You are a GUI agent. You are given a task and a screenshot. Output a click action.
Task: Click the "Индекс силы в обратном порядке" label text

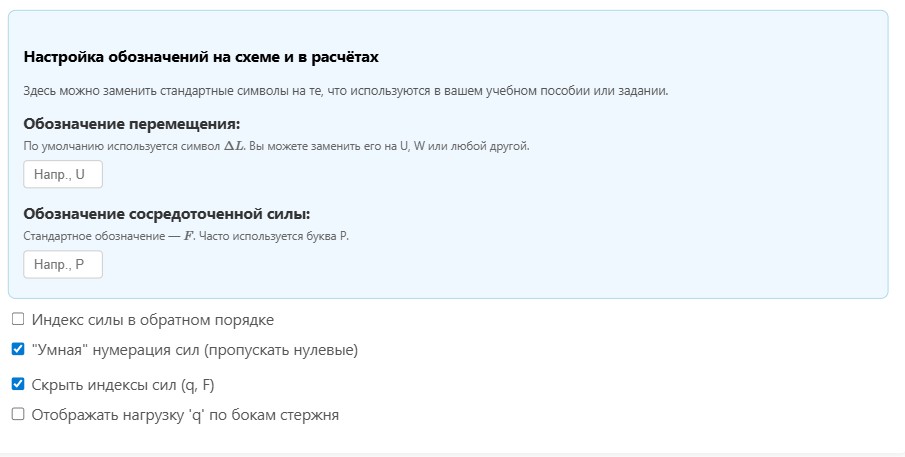tap(152, 320)
